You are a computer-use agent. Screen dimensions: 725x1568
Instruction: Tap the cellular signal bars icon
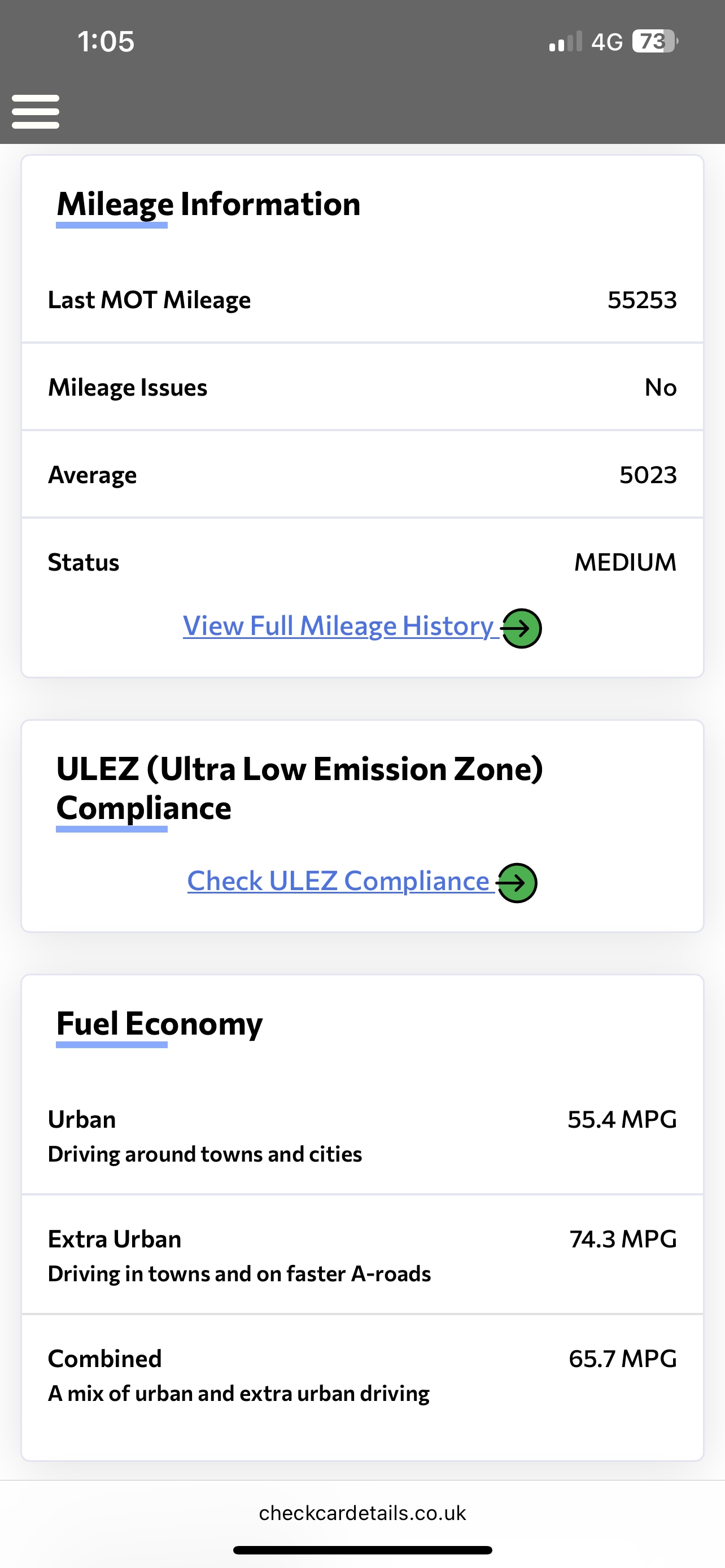(x=565, y=42)
